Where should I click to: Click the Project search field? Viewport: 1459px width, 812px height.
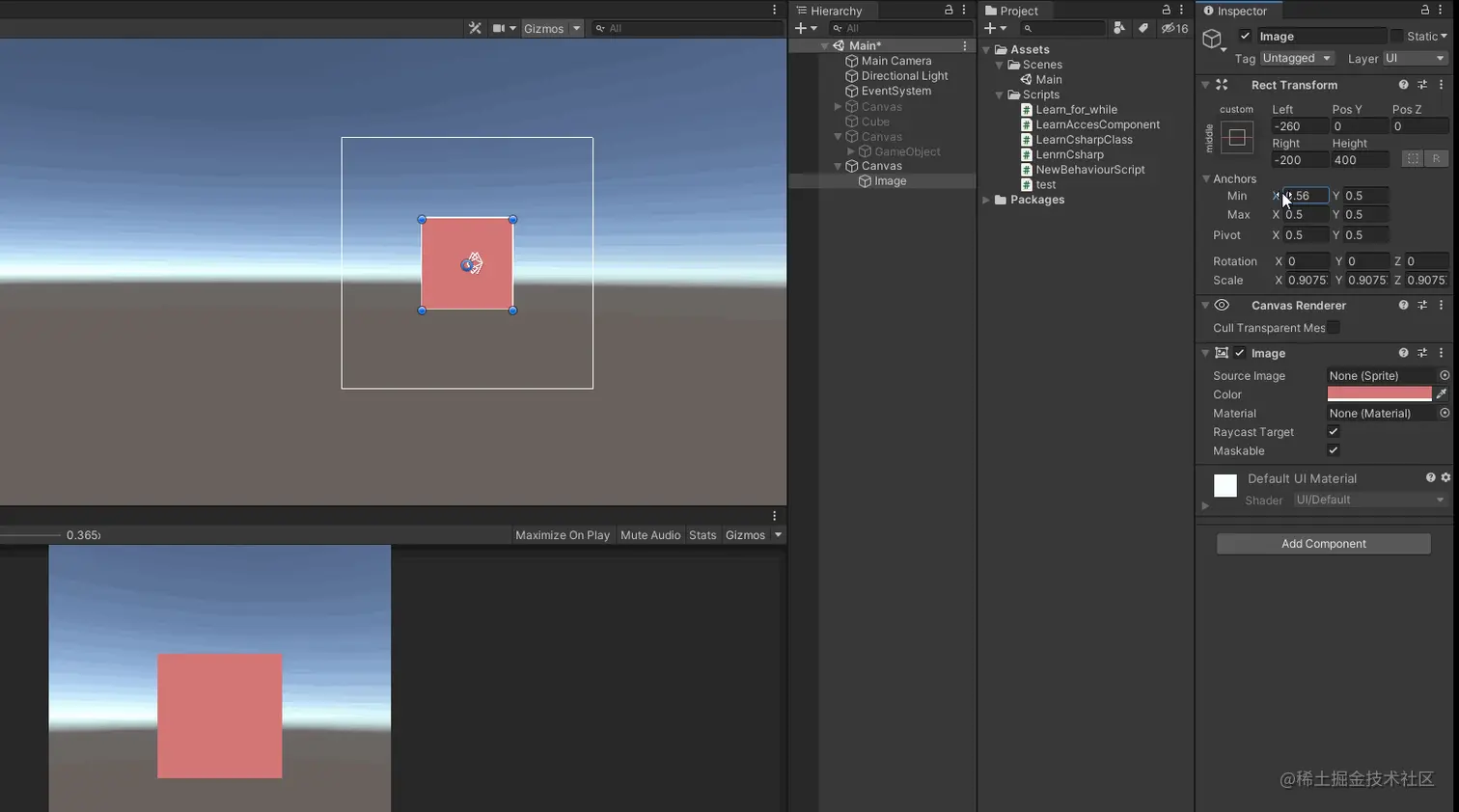pyautogui.click(x=1061, y=28)
